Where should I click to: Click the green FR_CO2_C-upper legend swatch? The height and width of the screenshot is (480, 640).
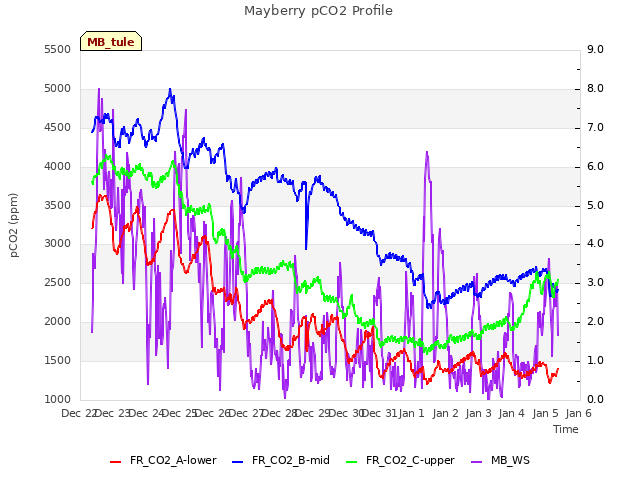(351, 461)
